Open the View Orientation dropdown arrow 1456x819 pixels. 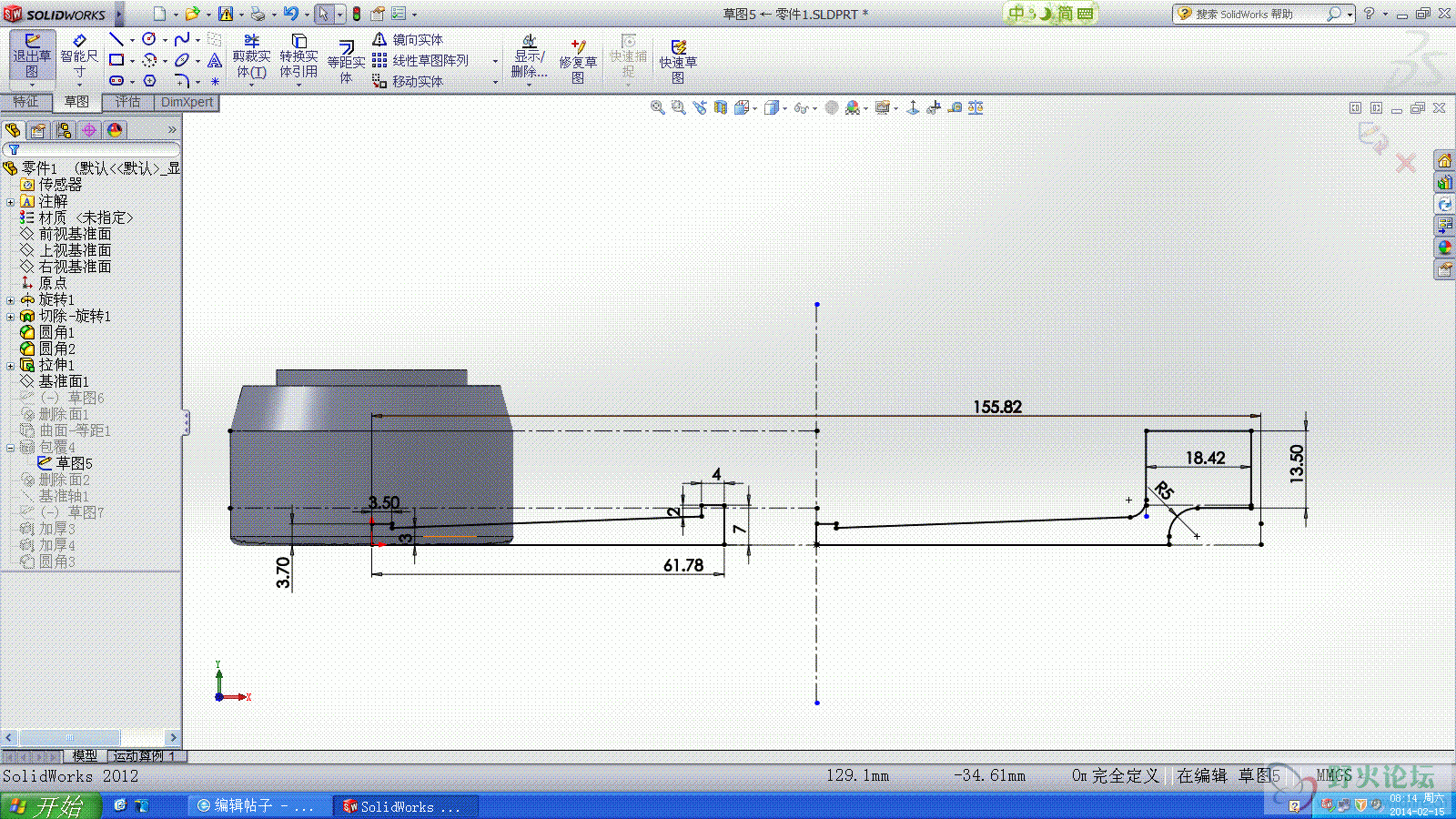pyautogui.click(x=755, y=108)
